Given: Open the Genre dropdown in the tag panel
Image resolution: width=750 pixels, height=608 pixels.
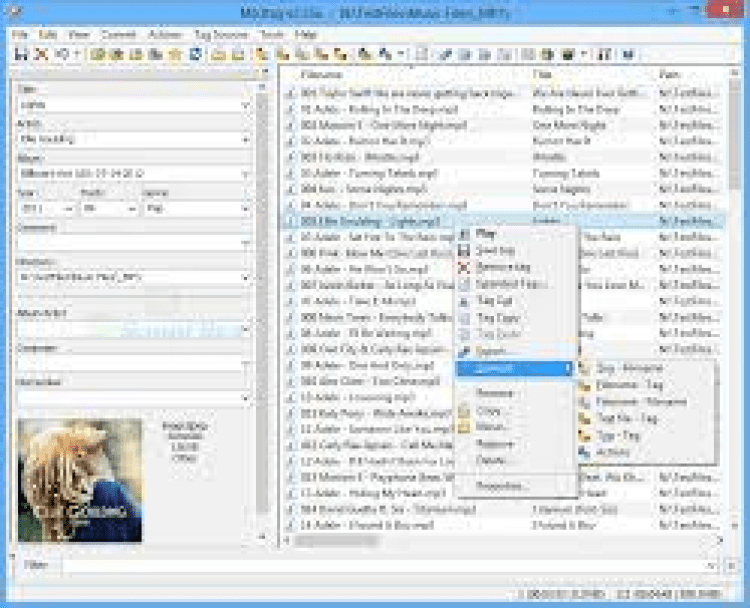Looking at the screenshot, I should coord(244,209).
